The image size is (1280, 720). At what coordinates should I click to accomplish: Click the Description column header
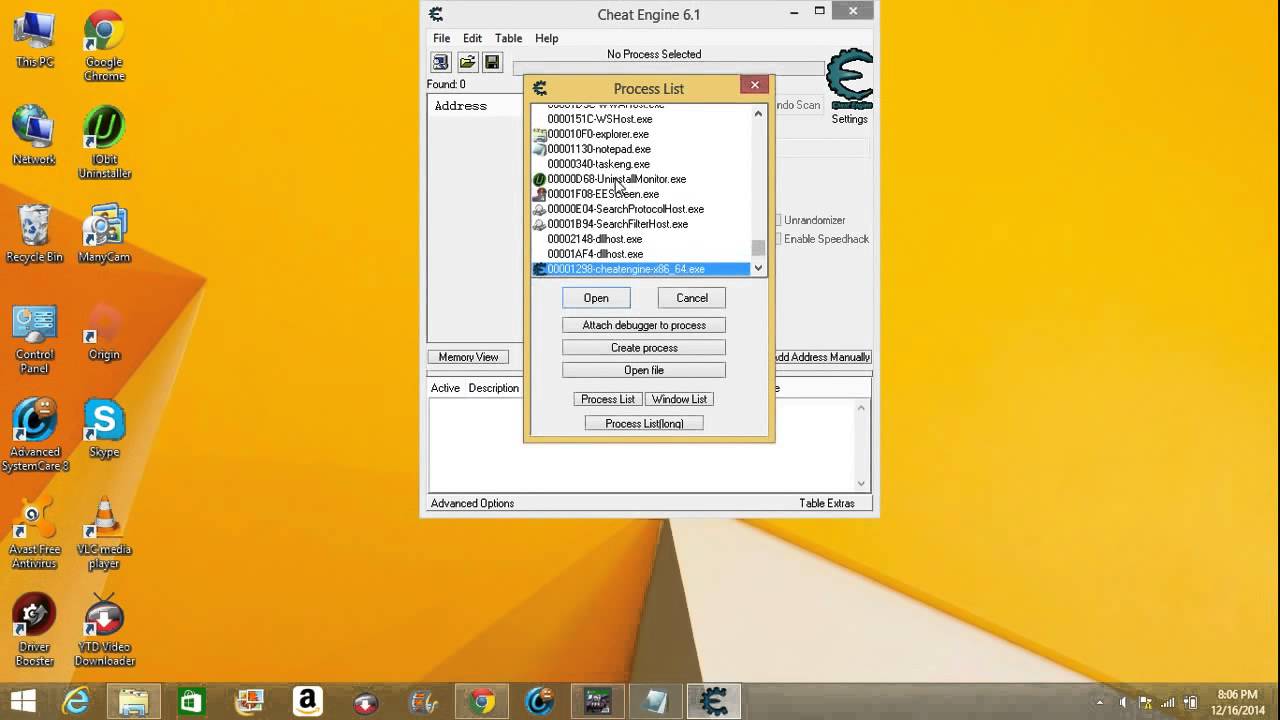[494, 388]
